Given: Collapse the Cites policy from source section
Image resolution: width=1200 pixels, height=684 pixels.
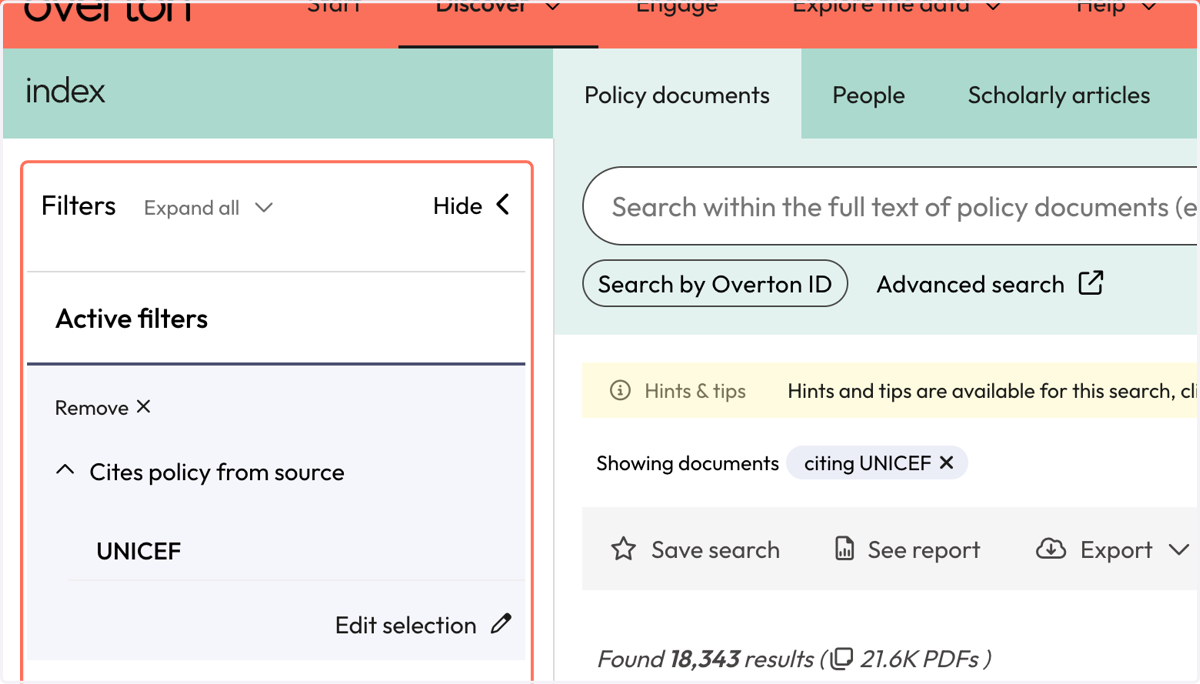Looking at the screenshot, I should [x=65, y=470].
